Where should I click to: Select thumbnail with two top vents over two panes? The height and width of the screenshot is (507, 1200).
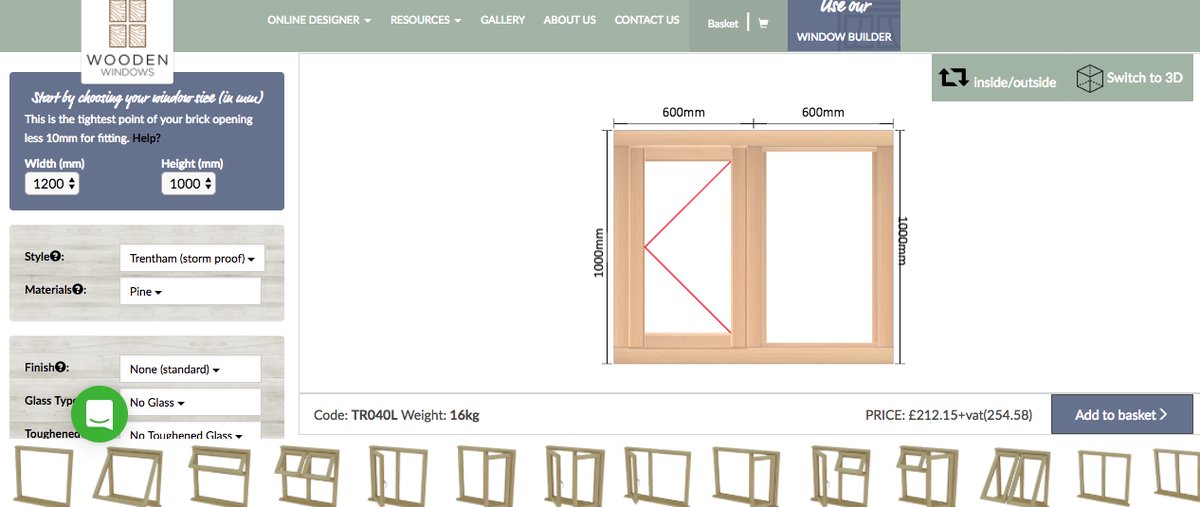coord(306,474)
